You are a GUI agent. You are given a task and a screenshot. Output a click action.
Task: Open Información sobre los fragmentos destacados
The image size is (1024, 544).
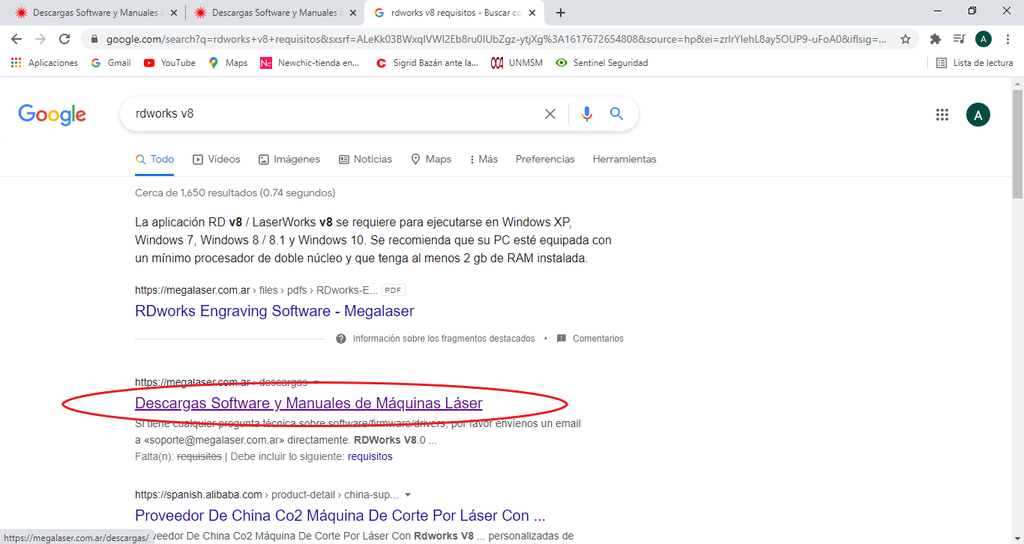[x=436, y=338]
